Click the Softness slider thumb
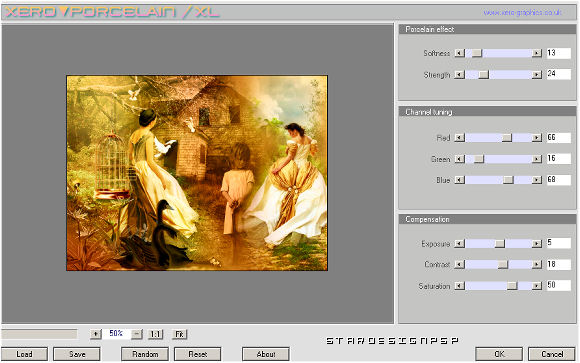The image size is (580, 363). tap(477, 53)
